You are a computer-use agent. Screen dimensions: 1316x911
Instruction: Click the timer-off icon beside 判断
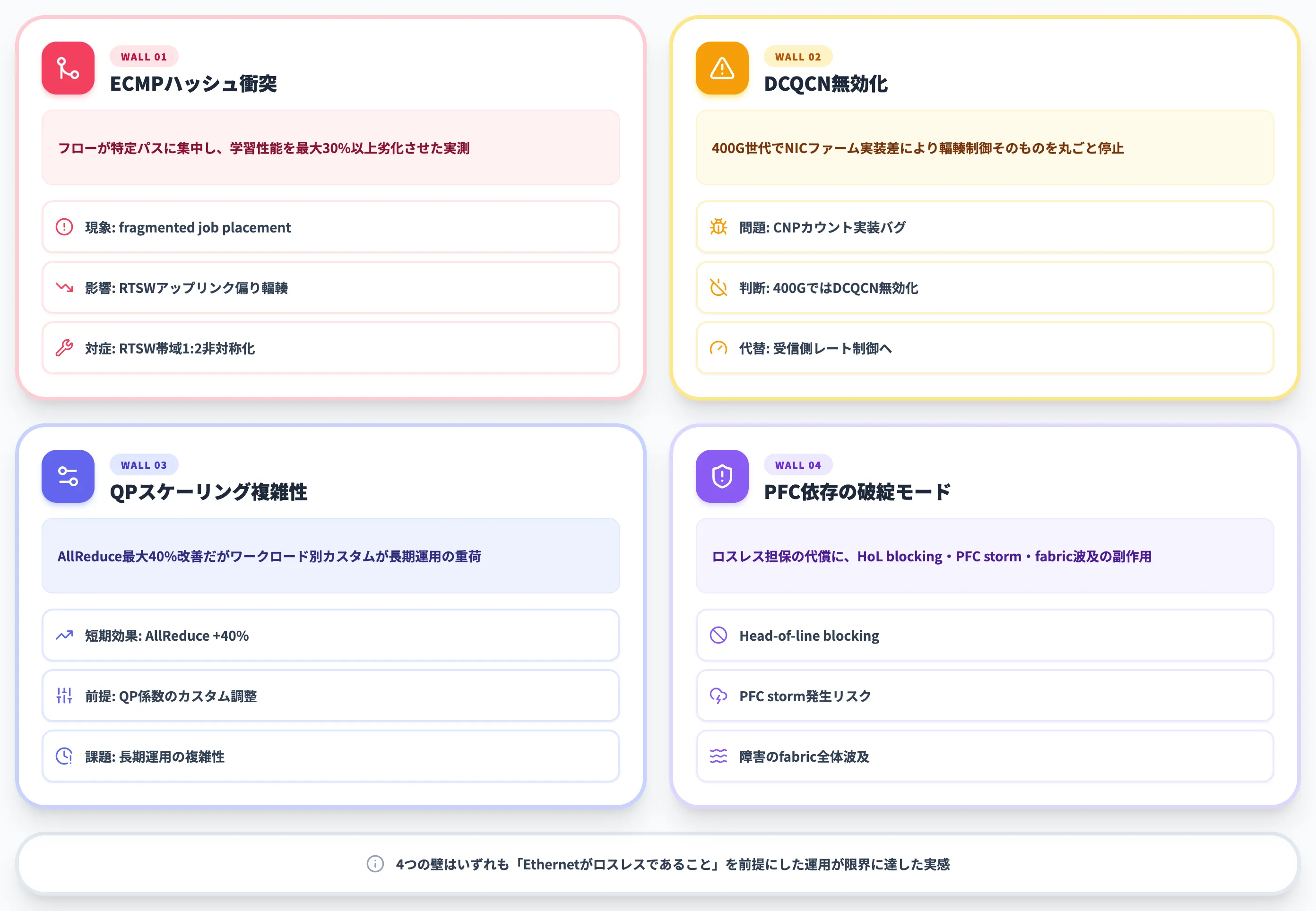(718, 288)
